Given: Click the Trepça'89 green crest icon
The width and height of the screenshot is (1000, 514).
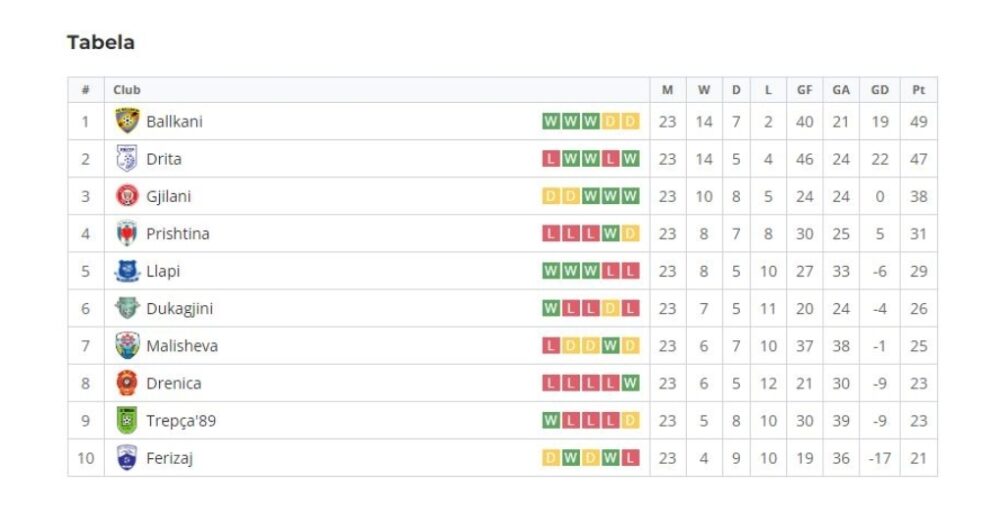Looking at the screenshot, I should pyautogui.click(x=127, y=420).
